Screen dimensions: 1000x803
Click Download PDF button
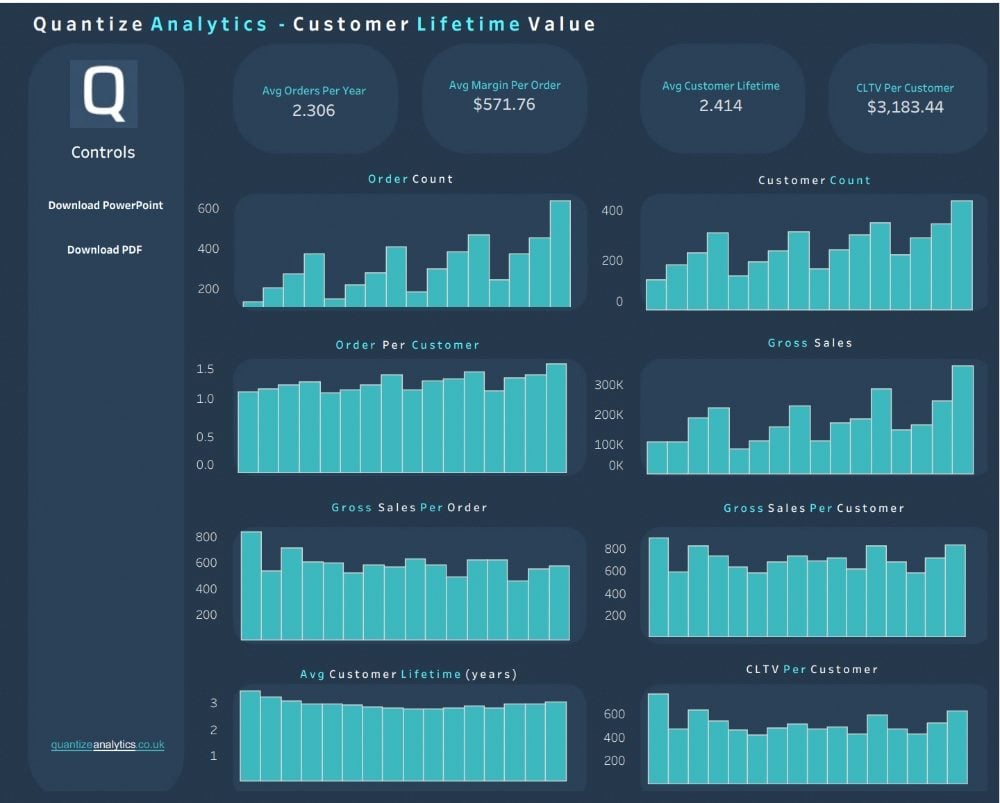click(x=105, y=250)
